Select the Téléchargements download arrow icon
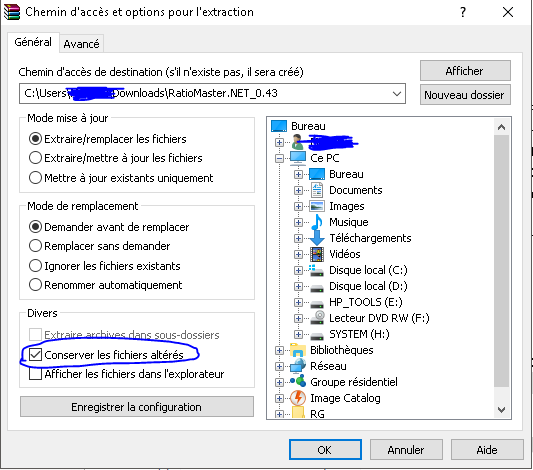Image resolution: width=533 pixels, height=470 pixels. point(317,238)
